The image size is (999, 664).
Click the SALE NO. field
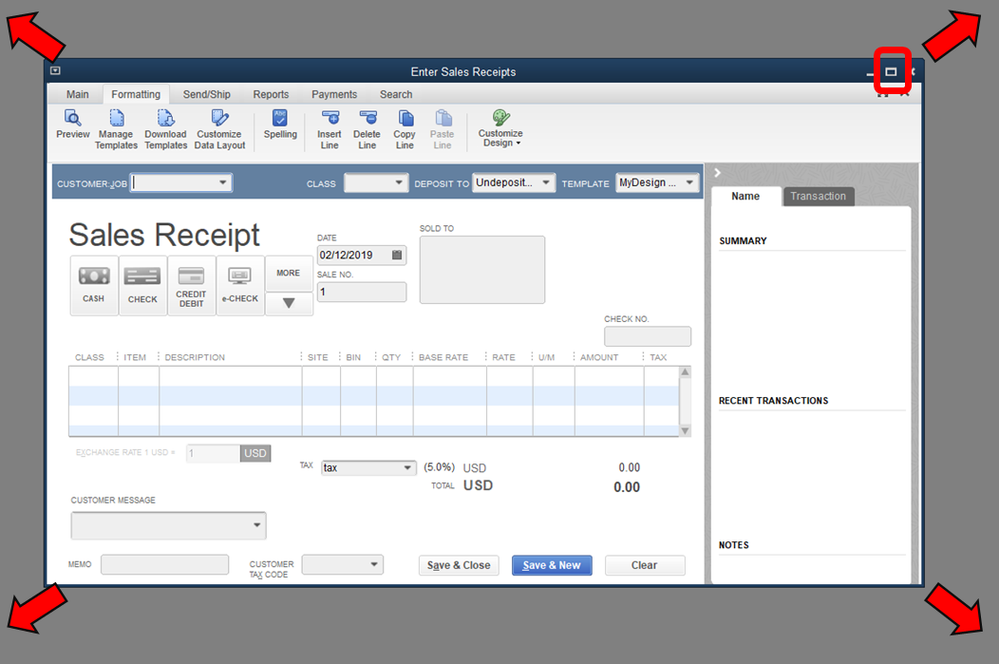(361, 292)
